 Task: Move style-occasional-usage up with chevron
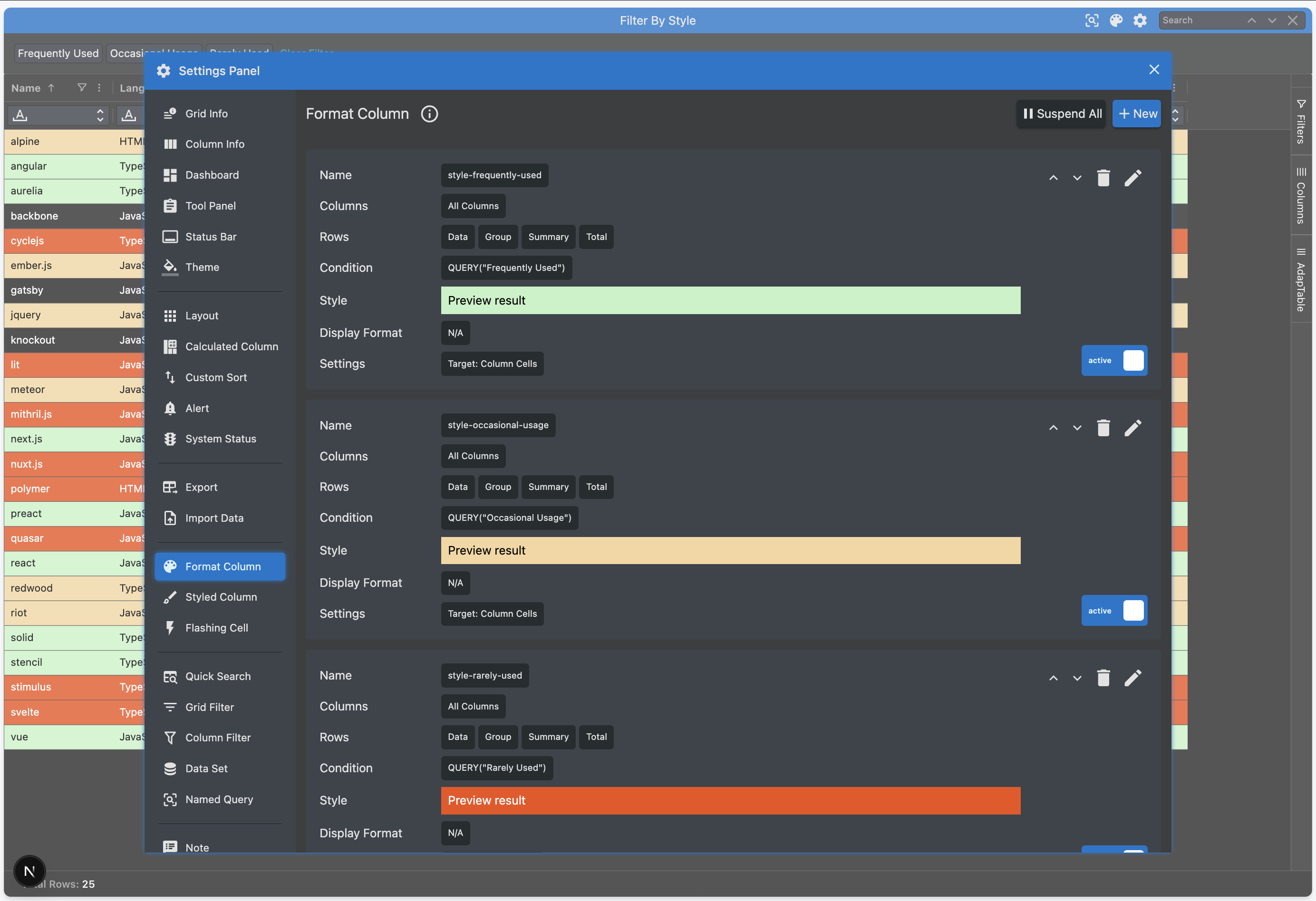click(x=1053, y=429)
